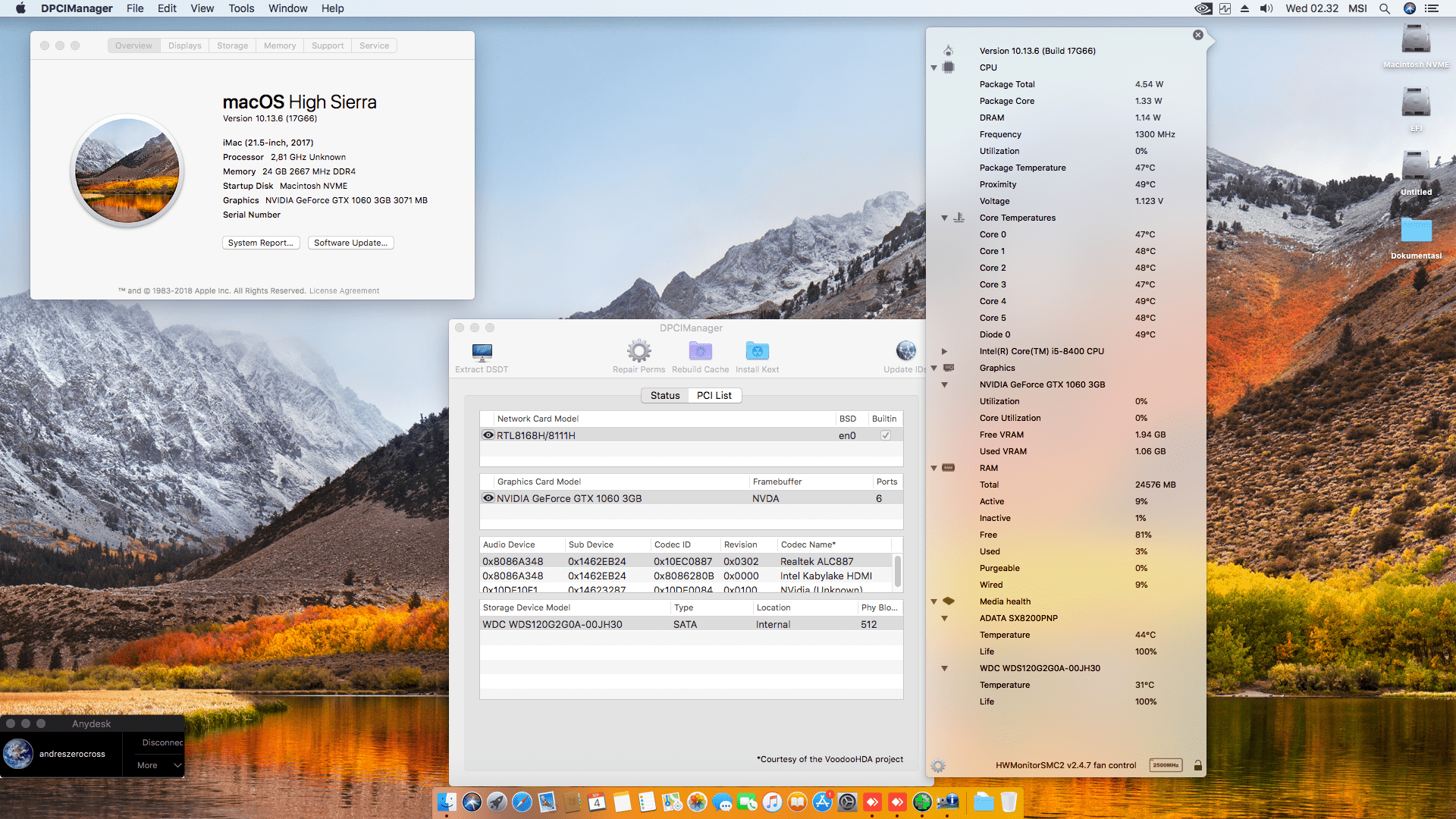
Task: Click the Dokumentasi folder on the desktop
Action: coord(1415,231)
